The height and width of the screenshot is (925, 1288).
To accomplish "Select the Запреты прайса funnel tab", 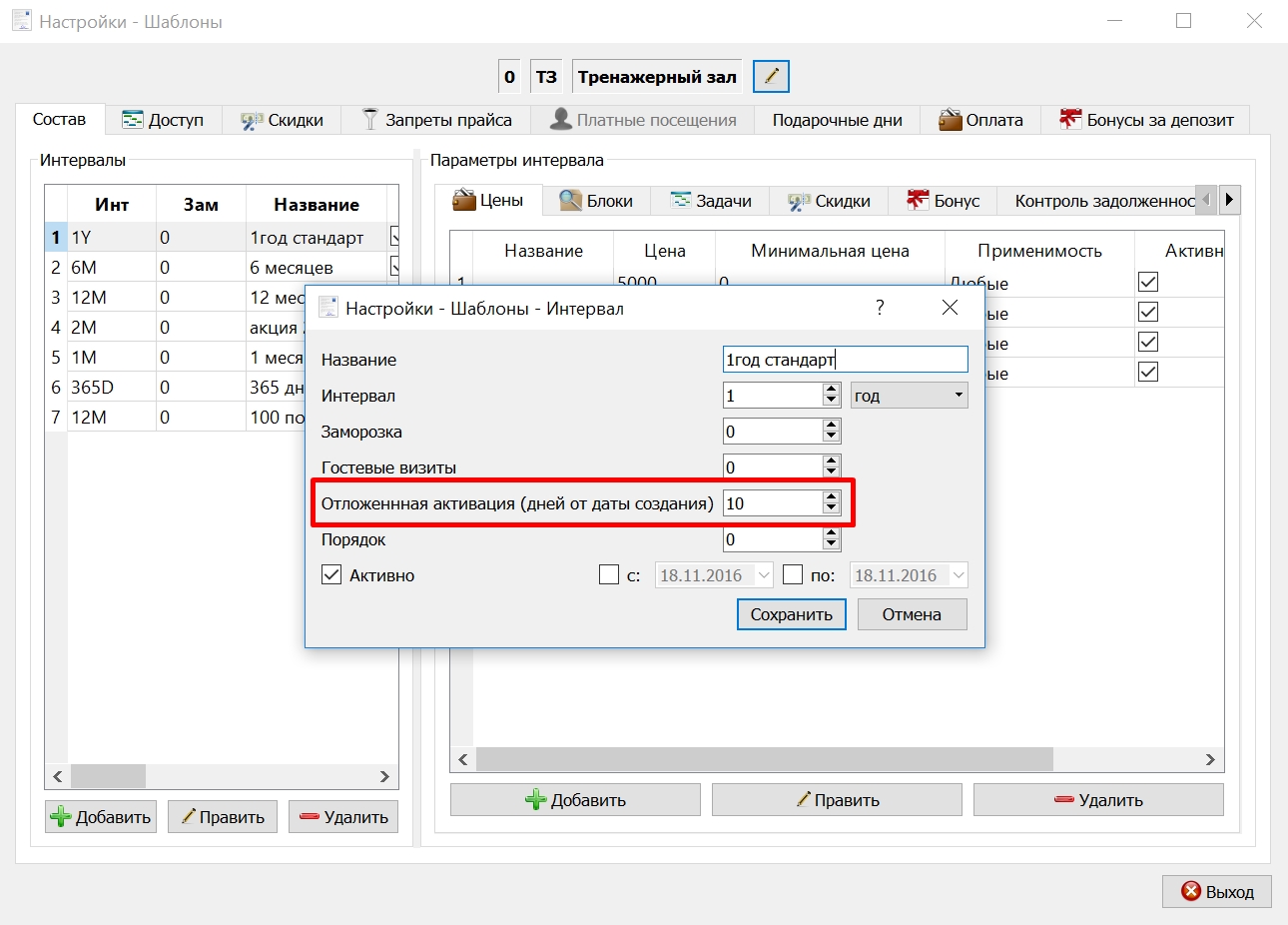I will [x=436, y=120].
